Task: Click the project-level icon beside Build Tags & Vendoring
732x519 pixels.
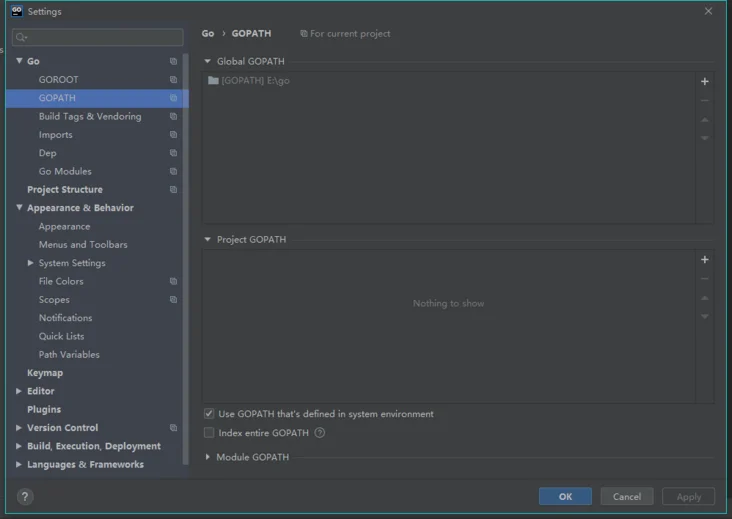Action: coord(173,116)
